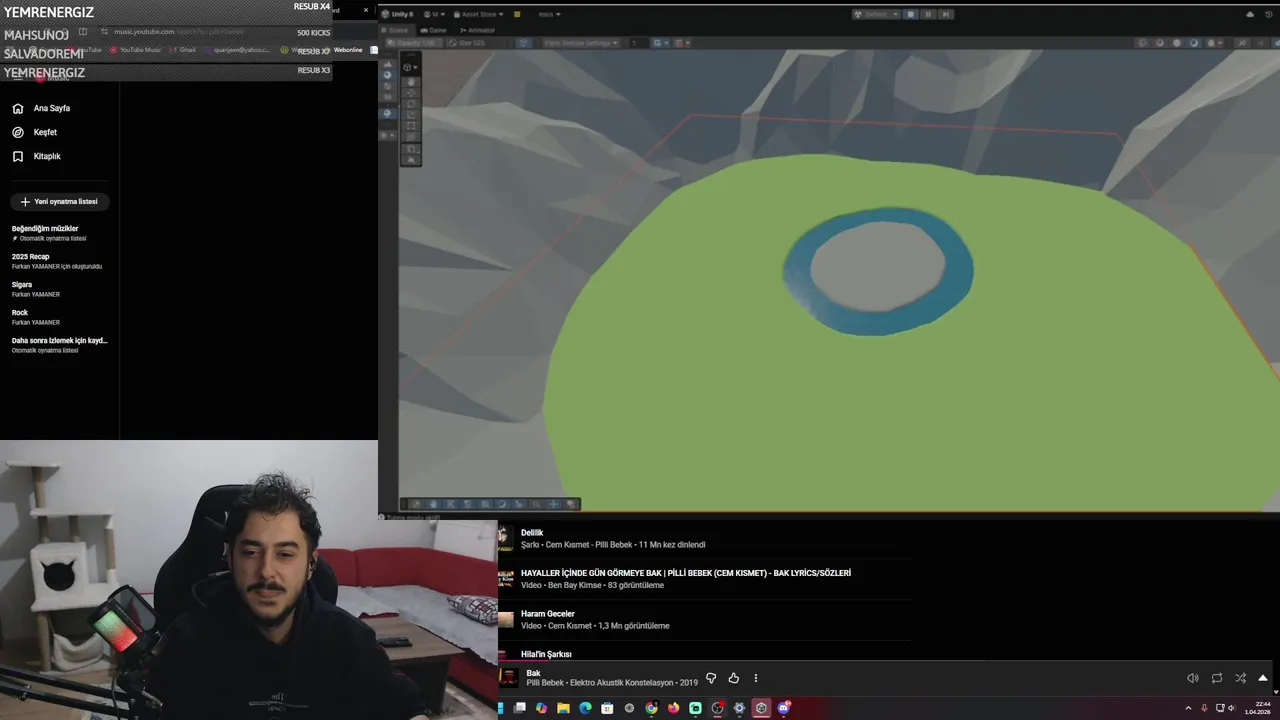1280x720 pixels.
Task: Open Discord from the taskbar
Action: [784, 708]
